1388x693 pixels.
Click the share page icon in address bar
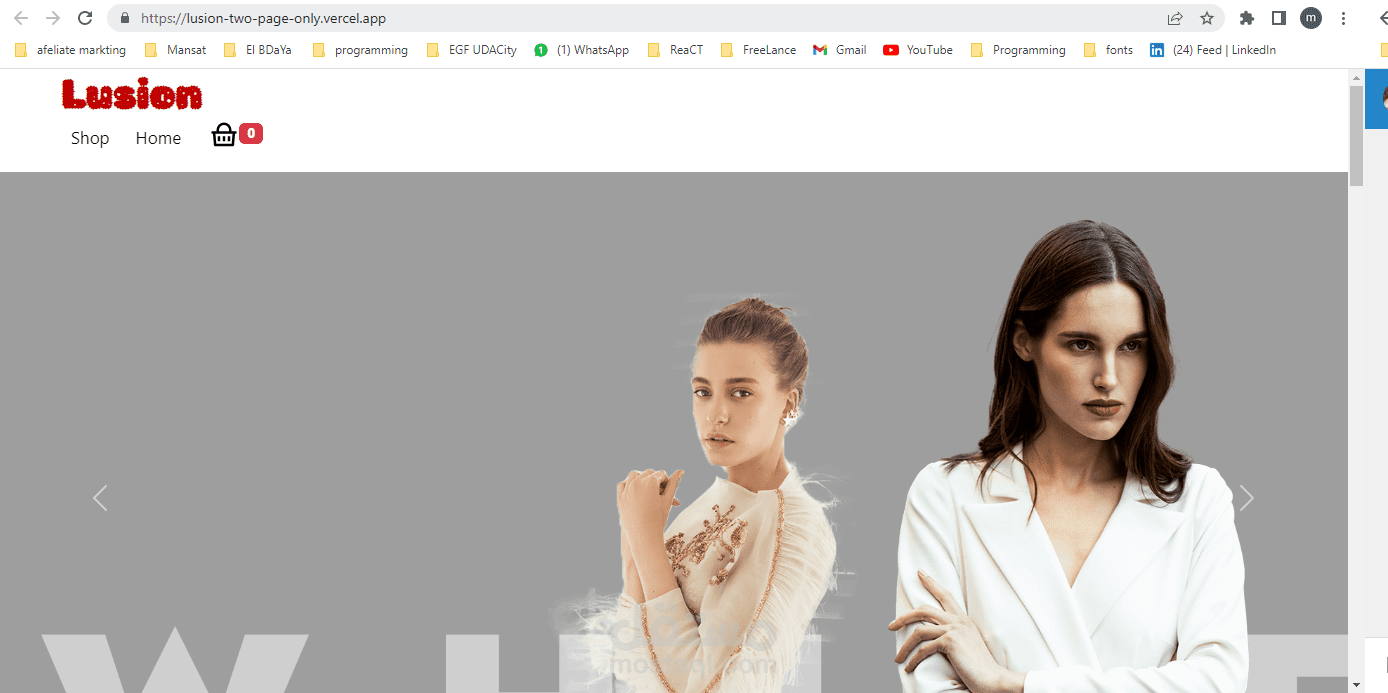point(1175,18)
